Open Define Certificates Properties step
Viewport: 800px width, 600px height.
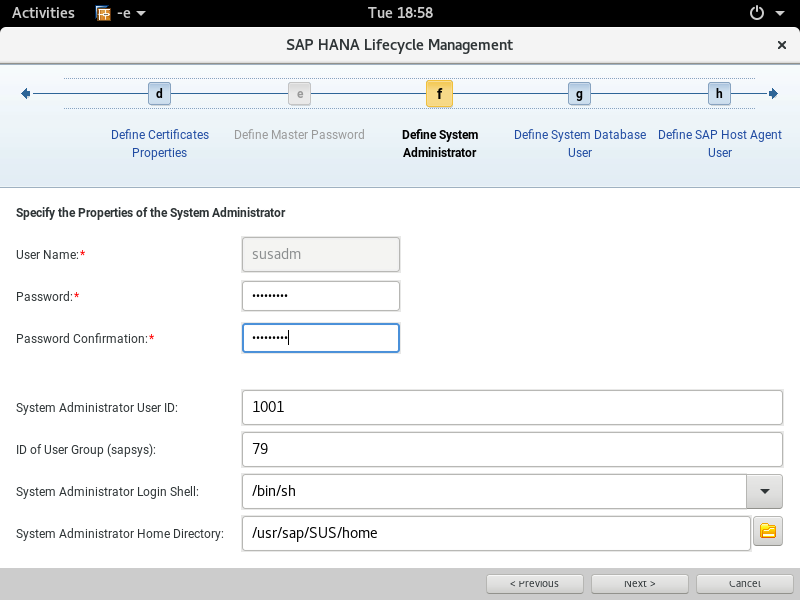160,143
